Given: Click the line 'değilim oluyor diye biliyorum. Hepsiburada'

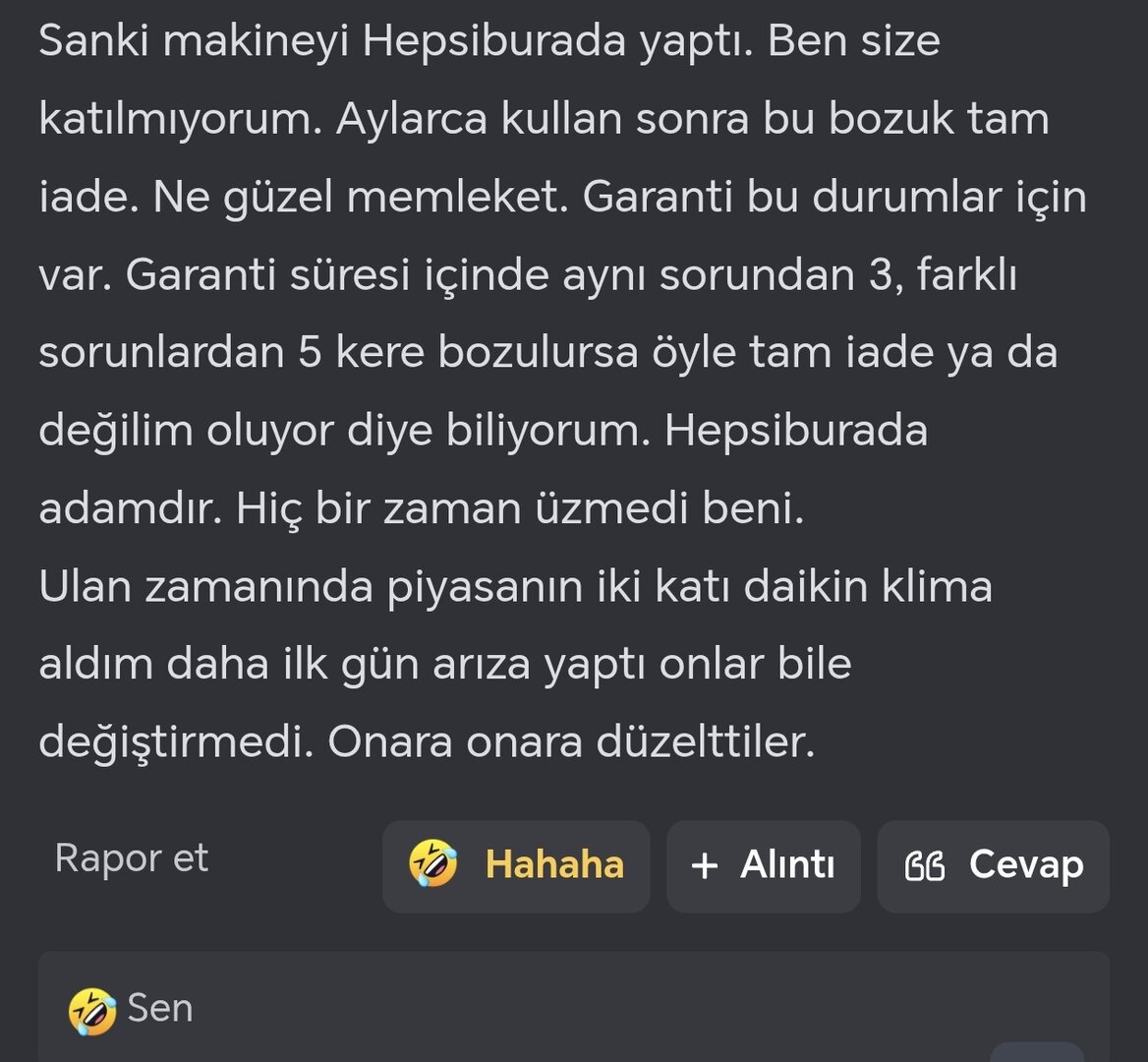Looking at the screenshot, I should (x=483, y=431).
